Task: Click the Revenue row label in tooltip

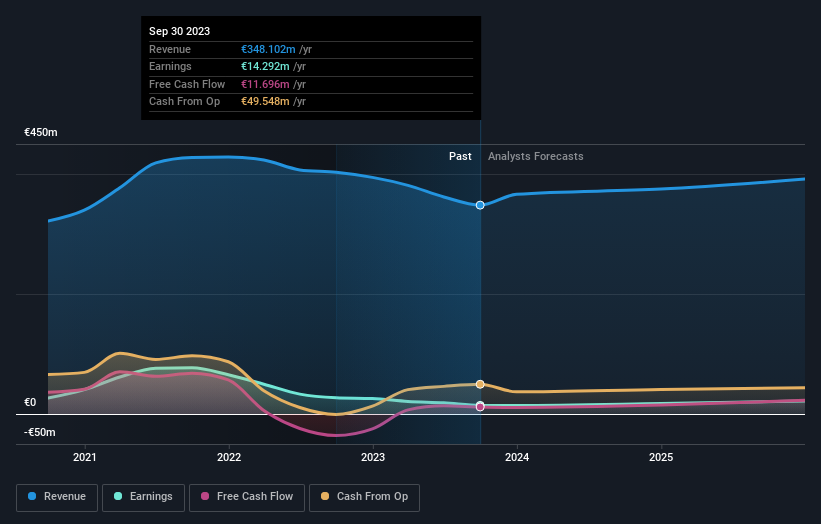Action: 170,49
